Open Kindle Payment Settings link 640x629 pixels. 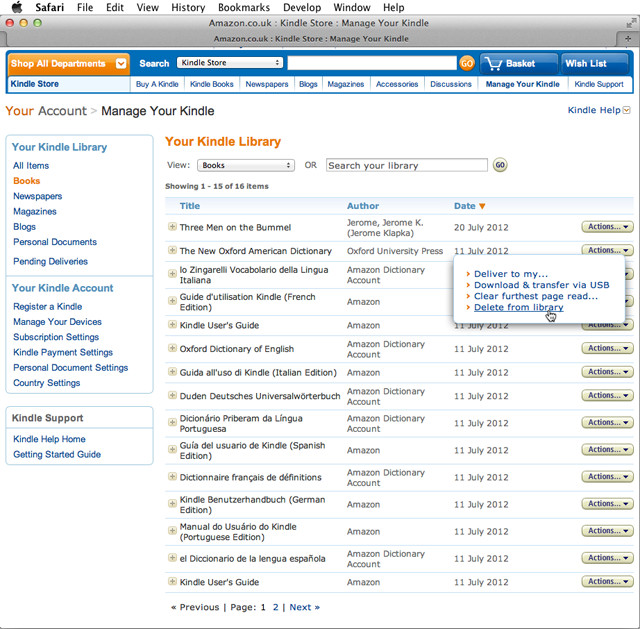63,352
